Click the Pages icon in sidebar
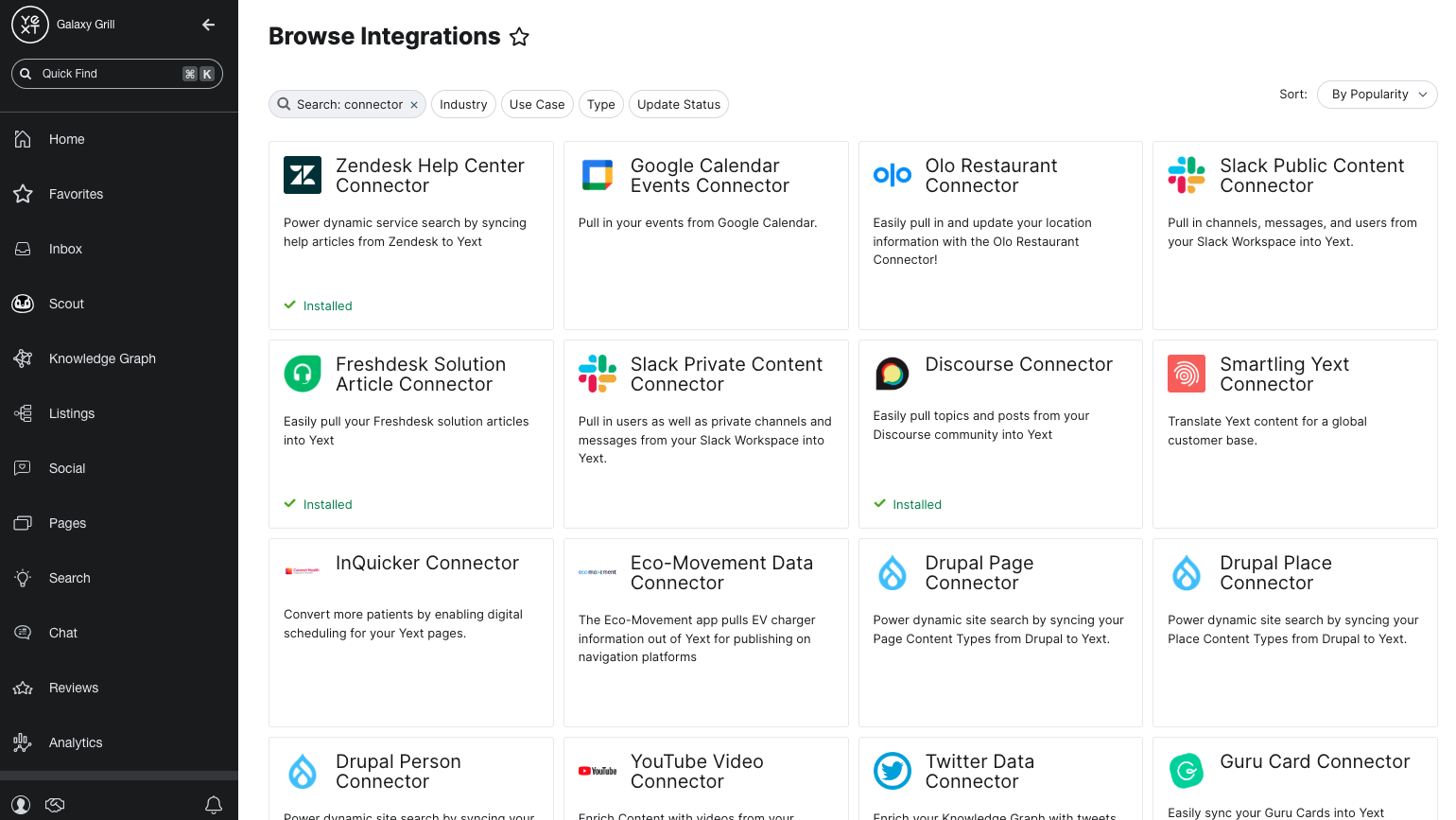 tap(23, 523)
